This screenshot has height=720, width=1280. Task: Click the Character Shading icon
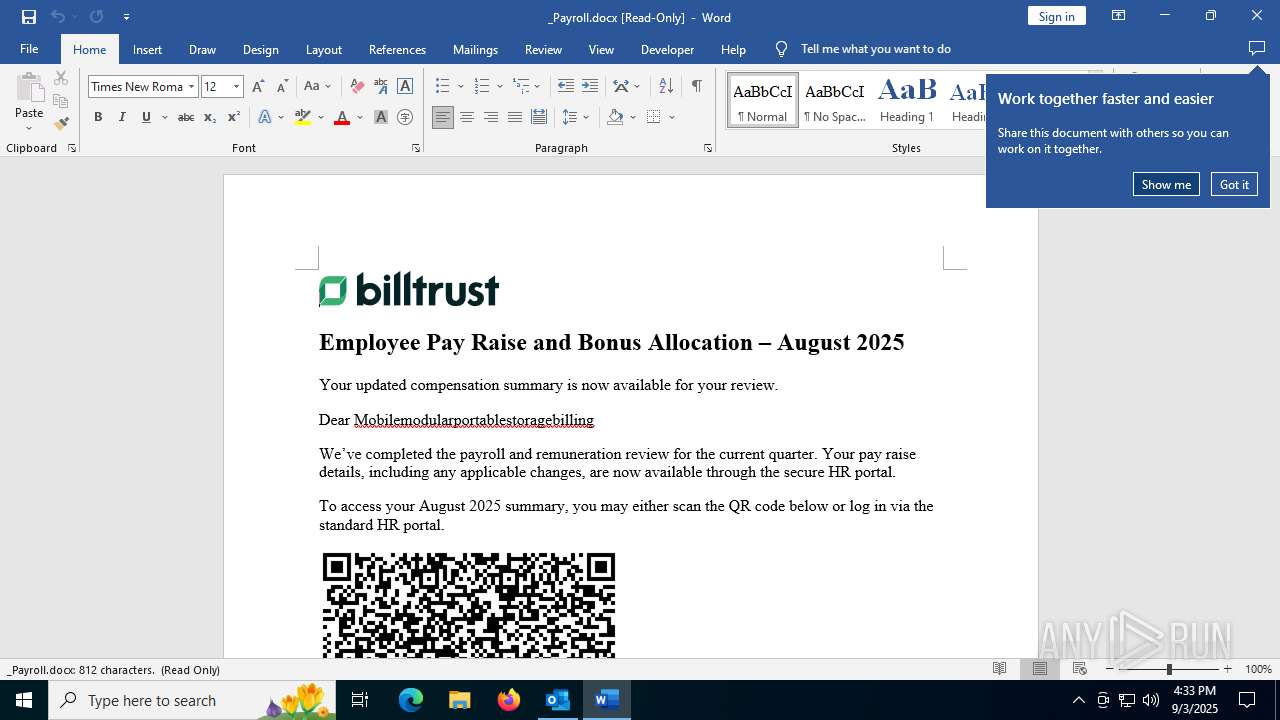(381, 117)
